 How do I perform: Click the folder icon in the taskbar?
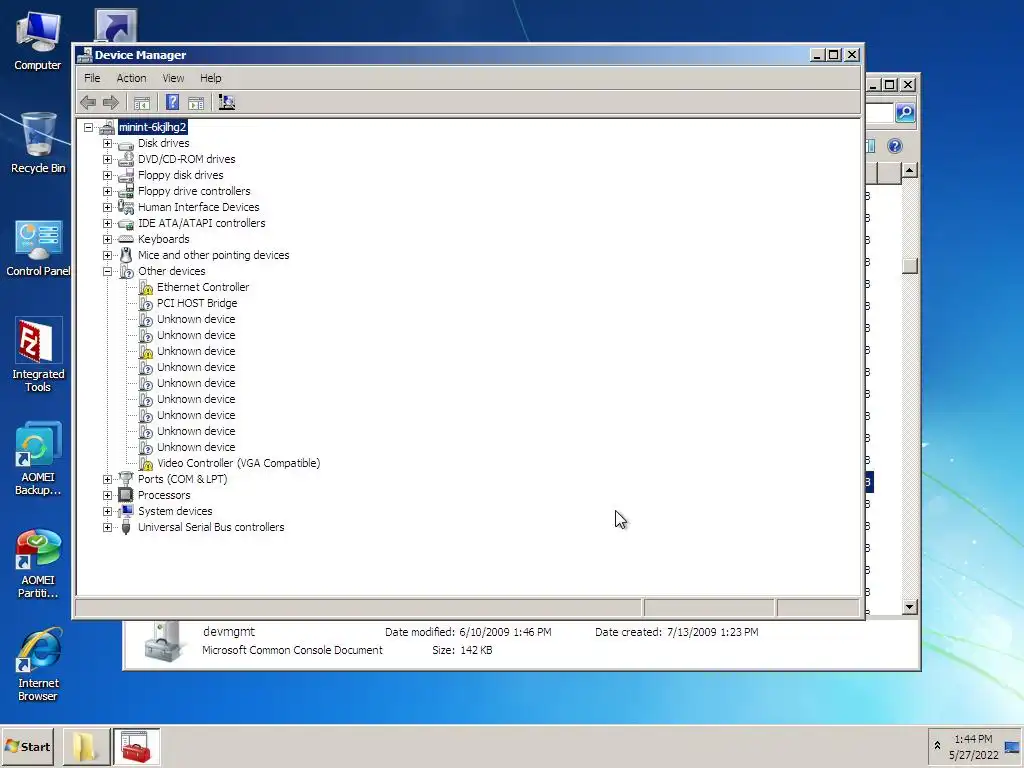86,747
